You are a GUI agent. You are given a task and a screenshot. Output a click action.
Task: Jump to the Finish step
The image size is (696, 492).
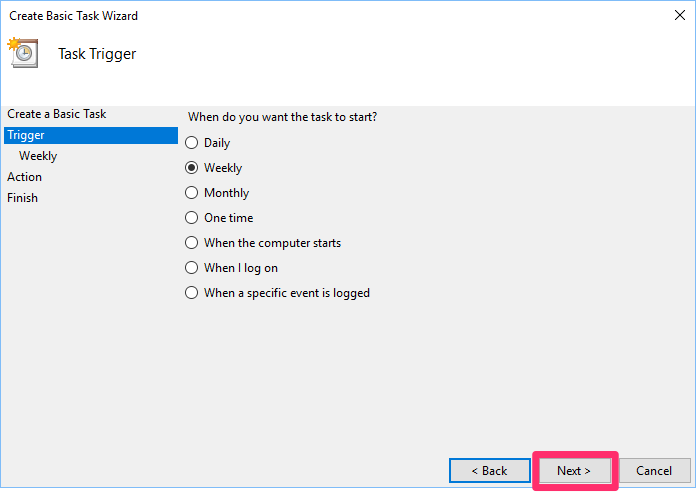tap(22, 198)
